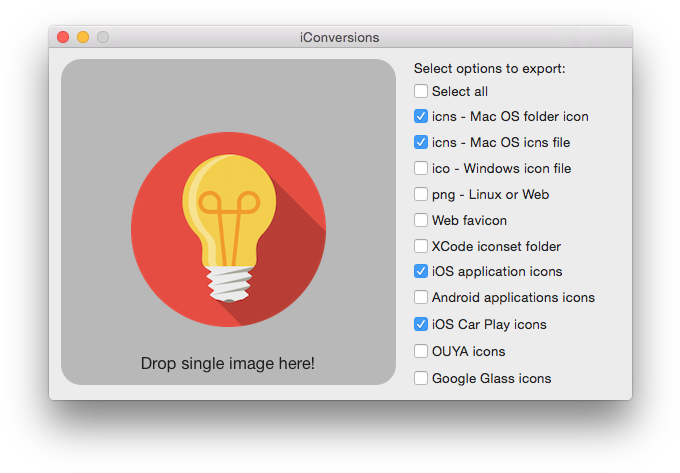Image resolution: width=680 pixels, height=473 pixels.
Task: Uncheck icns - Mac OS folder icon
Action: [x=421, y=116]
